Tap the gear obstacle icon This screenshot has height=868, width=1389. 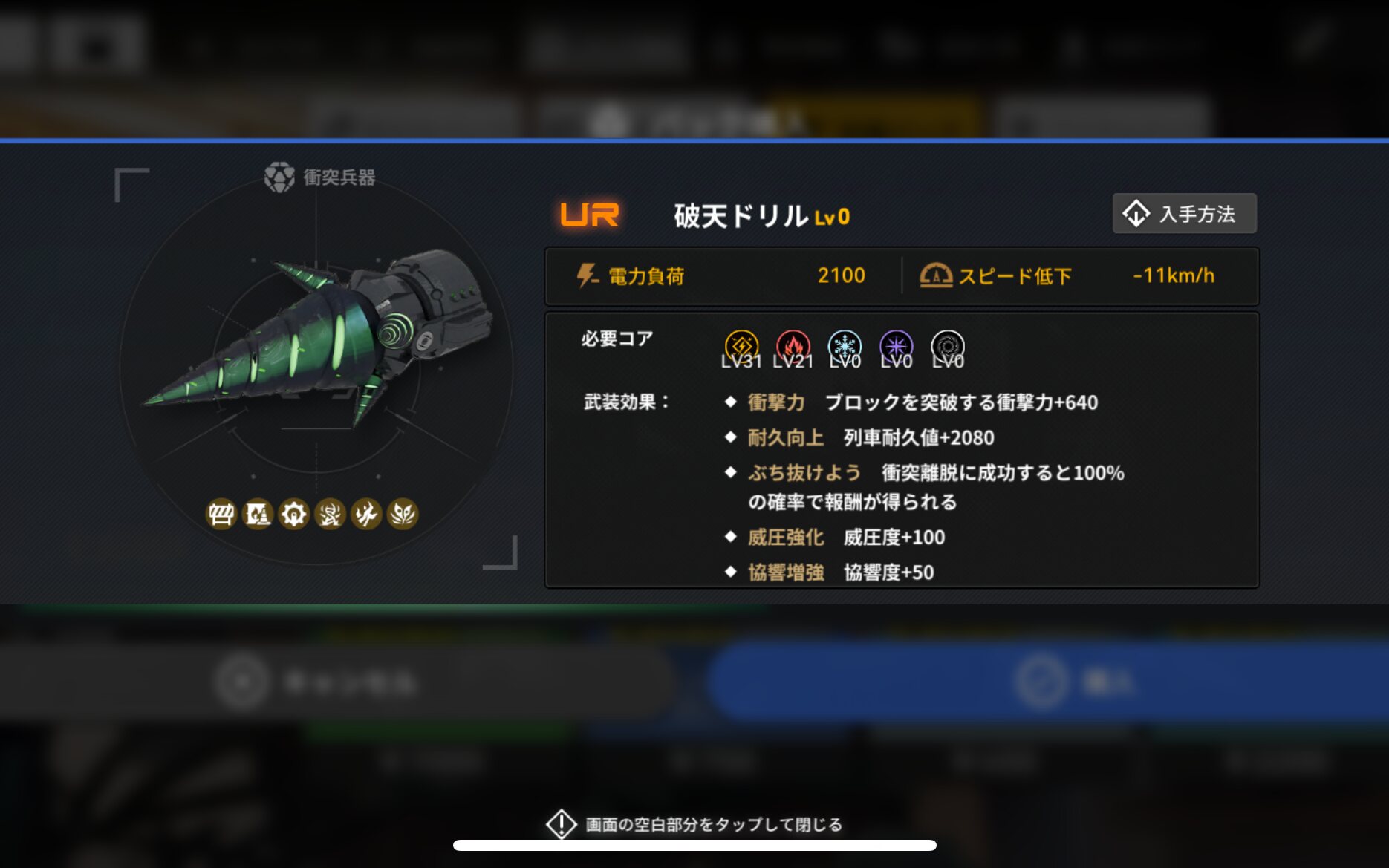(294, 514)
